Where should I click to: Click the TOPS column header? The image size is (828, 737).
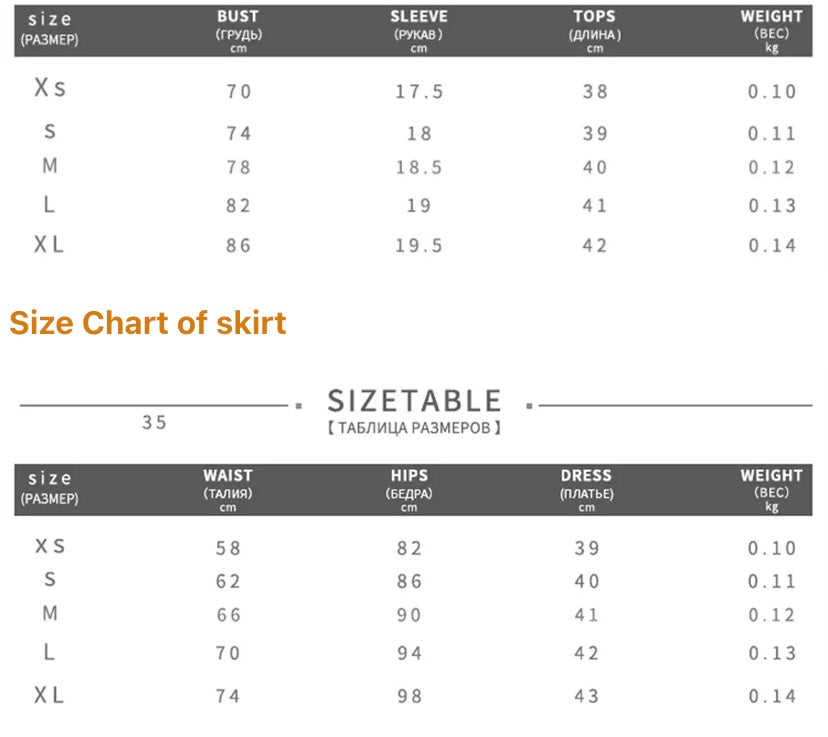(x=594, y=17)
